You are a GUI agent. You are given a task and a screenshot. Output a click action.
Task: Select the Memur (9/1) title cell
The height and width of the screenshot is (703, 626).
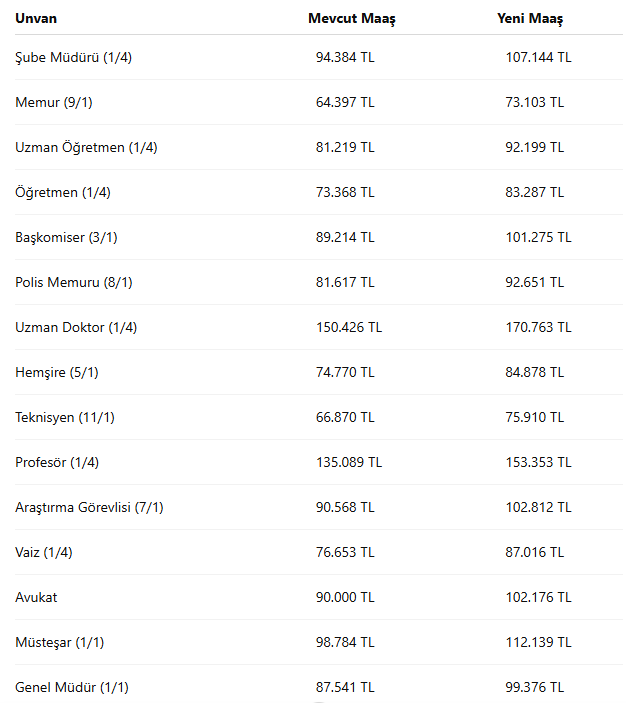(54, 102)
